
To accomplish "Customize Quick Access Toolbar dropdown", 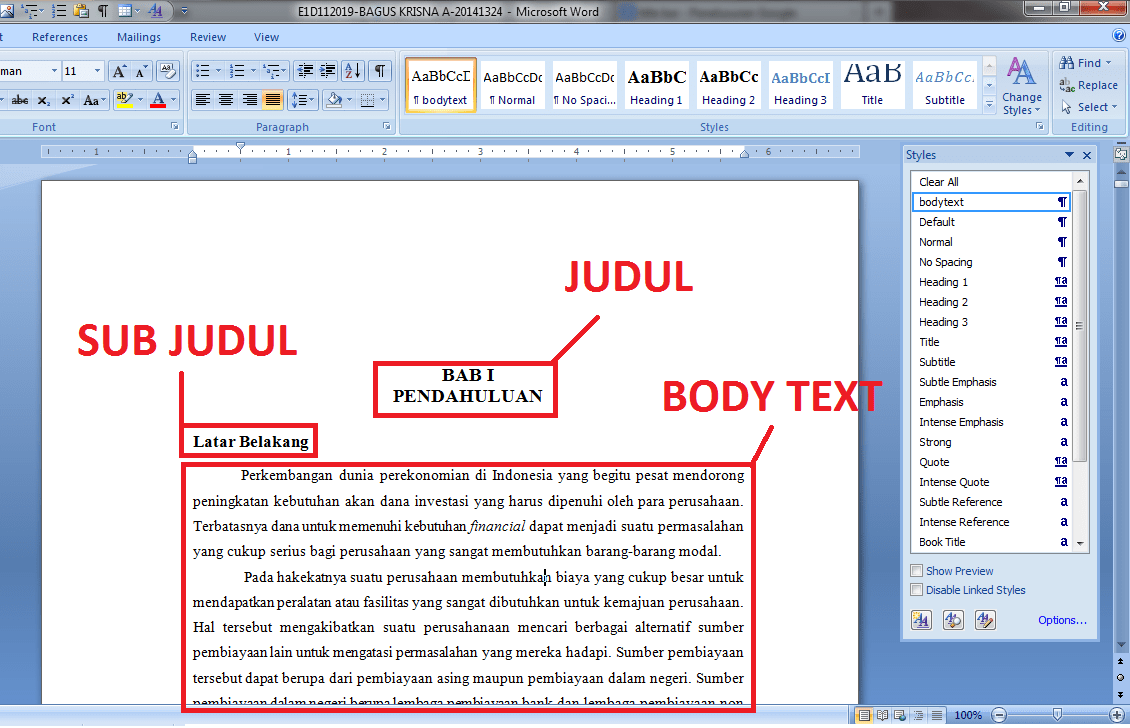I will [x=184, y=11].
